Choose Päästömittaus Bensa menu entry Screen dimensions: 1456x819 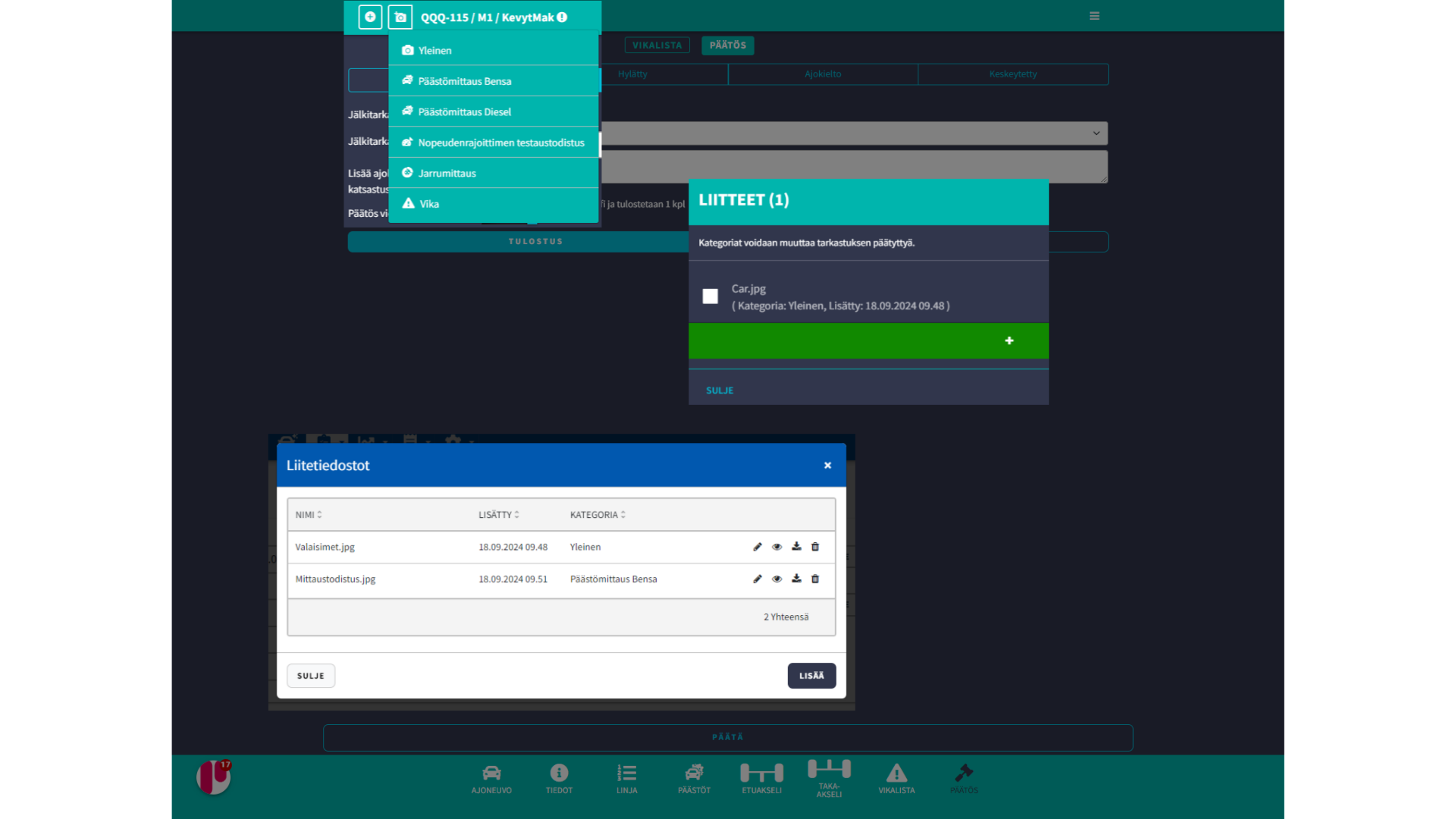coord(494,81)
